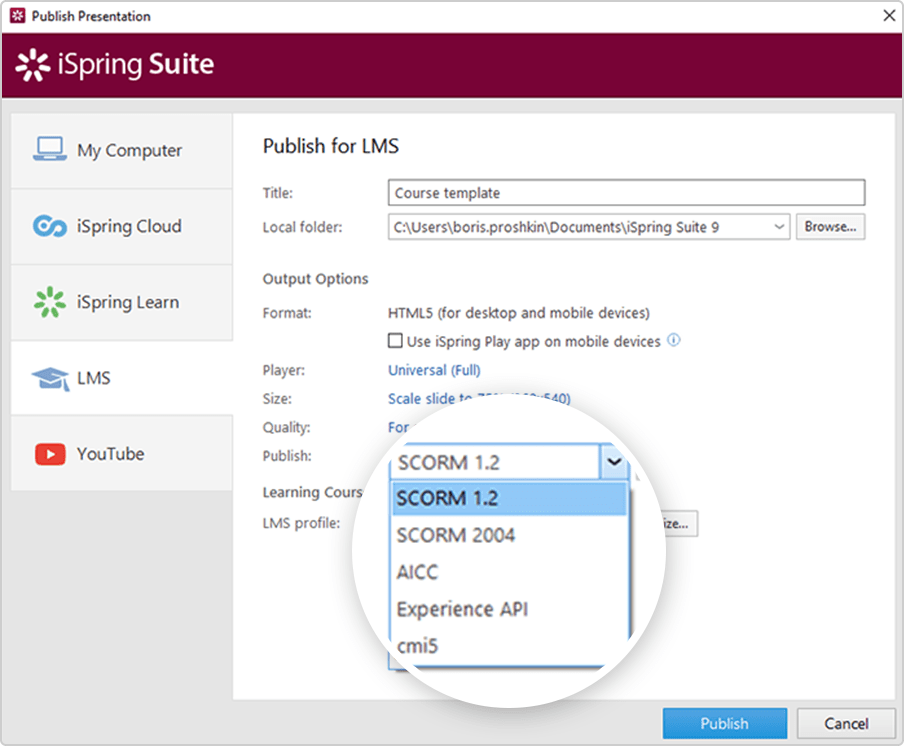This screenshot has height=746, width=904.
Task: Open the LMS tab label
Action: [94, 378]
